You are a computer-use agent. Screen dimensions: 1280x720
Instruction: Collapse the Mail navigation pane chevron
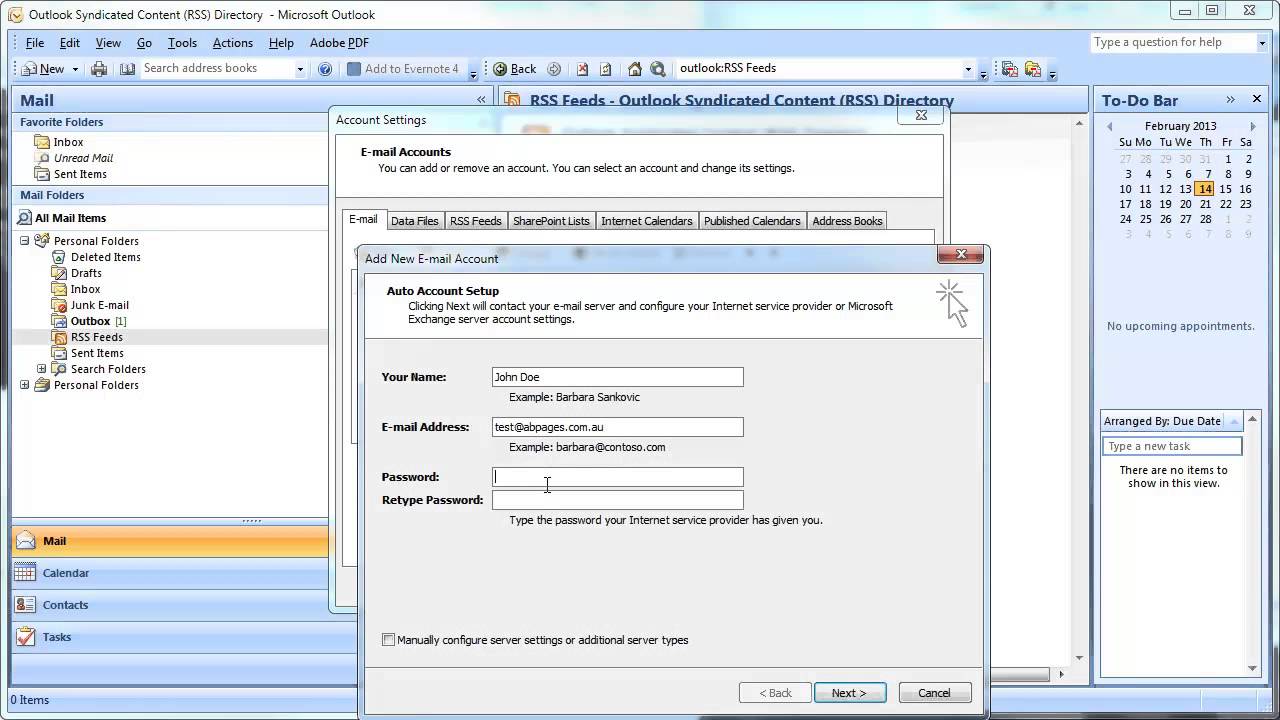[x=481, y=100]
